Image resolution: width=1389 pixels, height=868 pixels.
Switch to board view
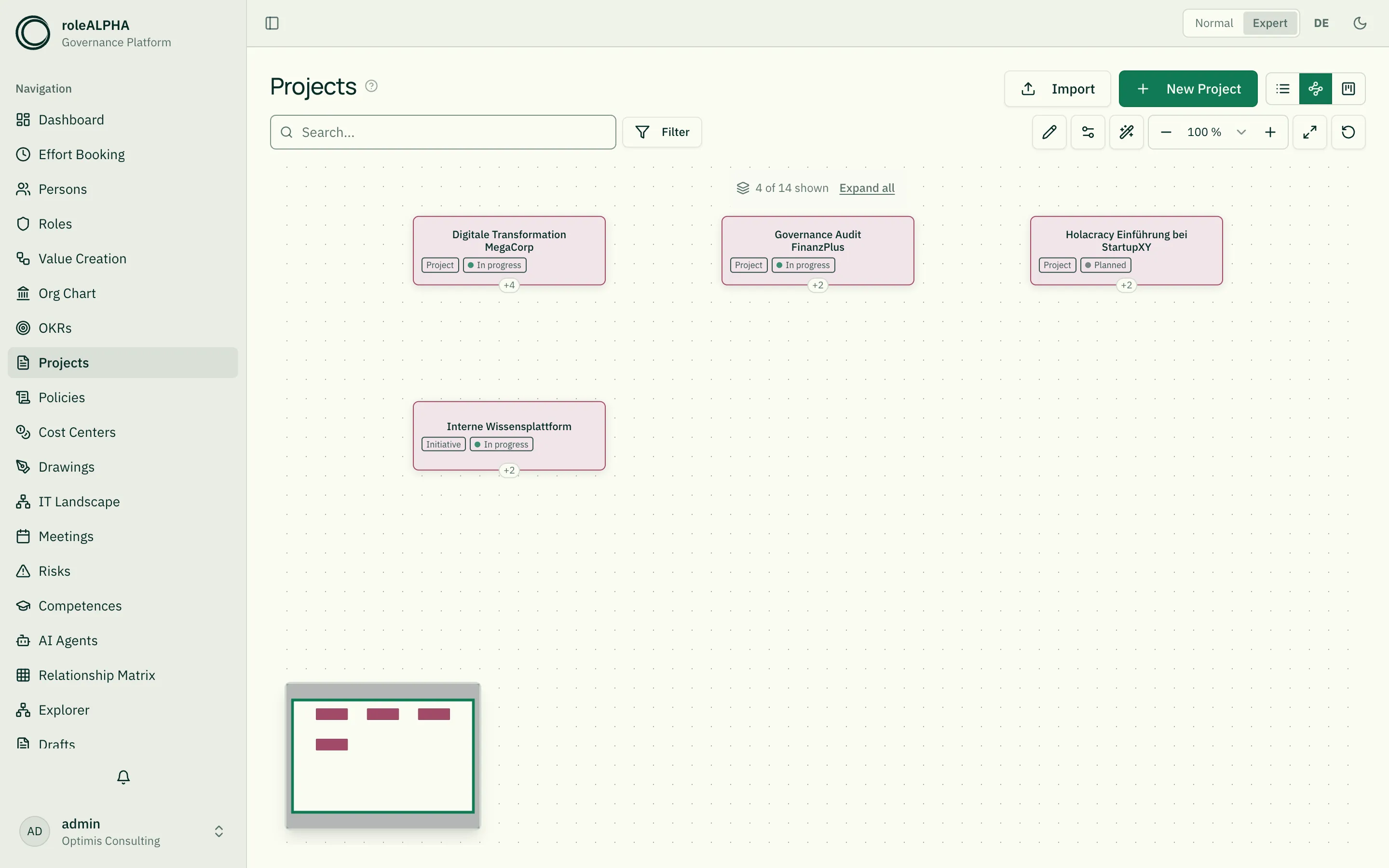point(1348,88)
